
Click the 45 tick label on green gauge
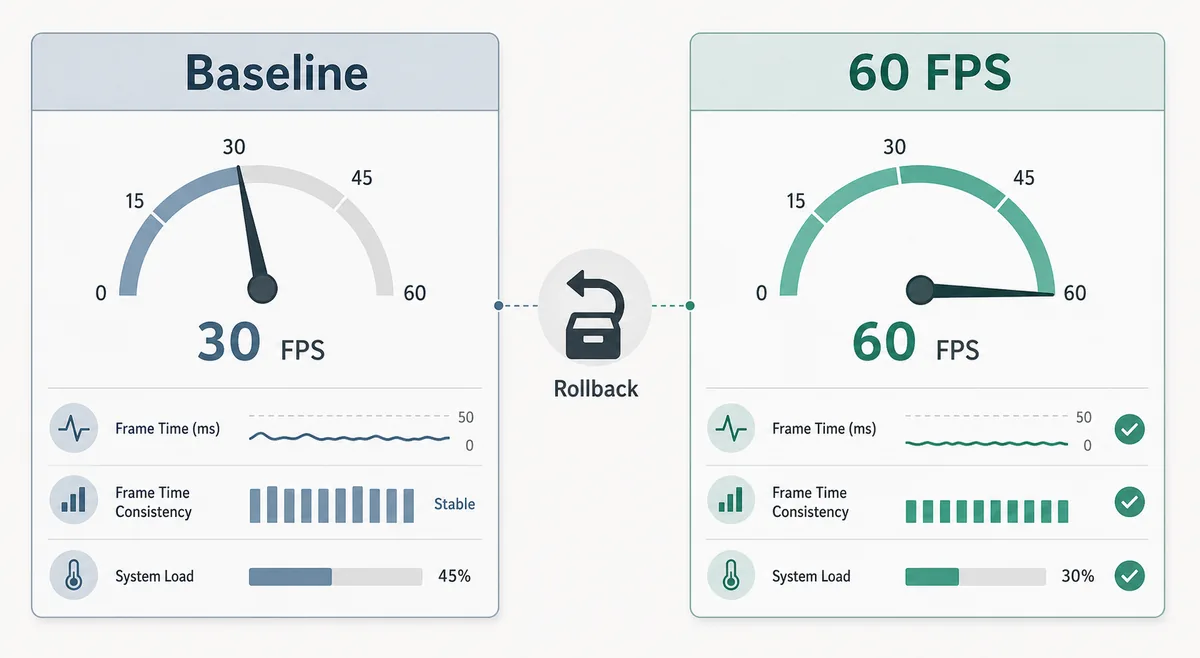tap(1023, 178)
